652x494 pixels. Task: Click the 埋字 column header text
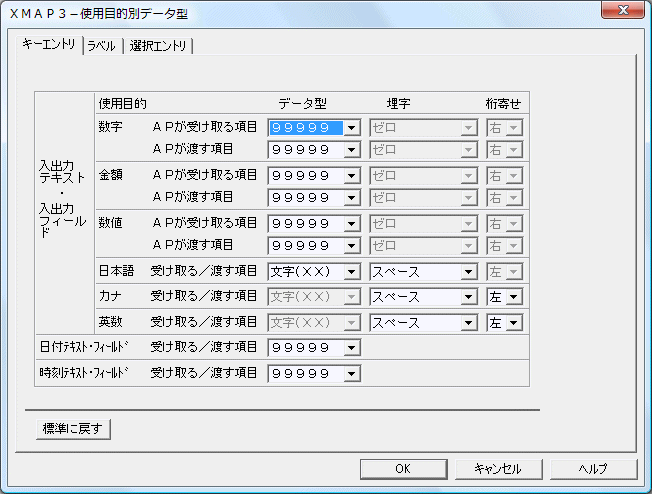[398, 103]
